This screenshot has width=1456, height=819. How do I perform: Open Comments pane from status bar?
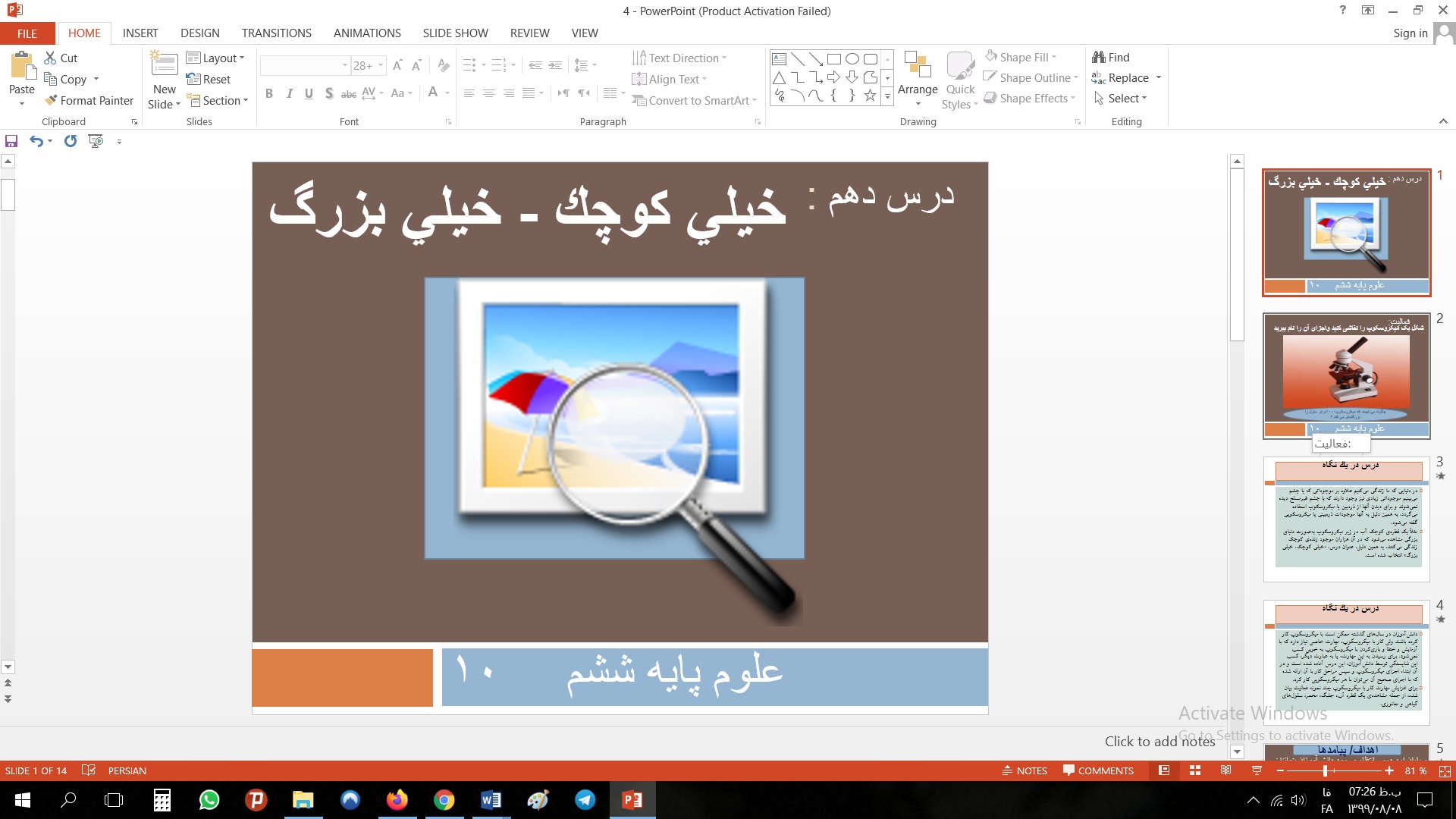coord(1098,770)
